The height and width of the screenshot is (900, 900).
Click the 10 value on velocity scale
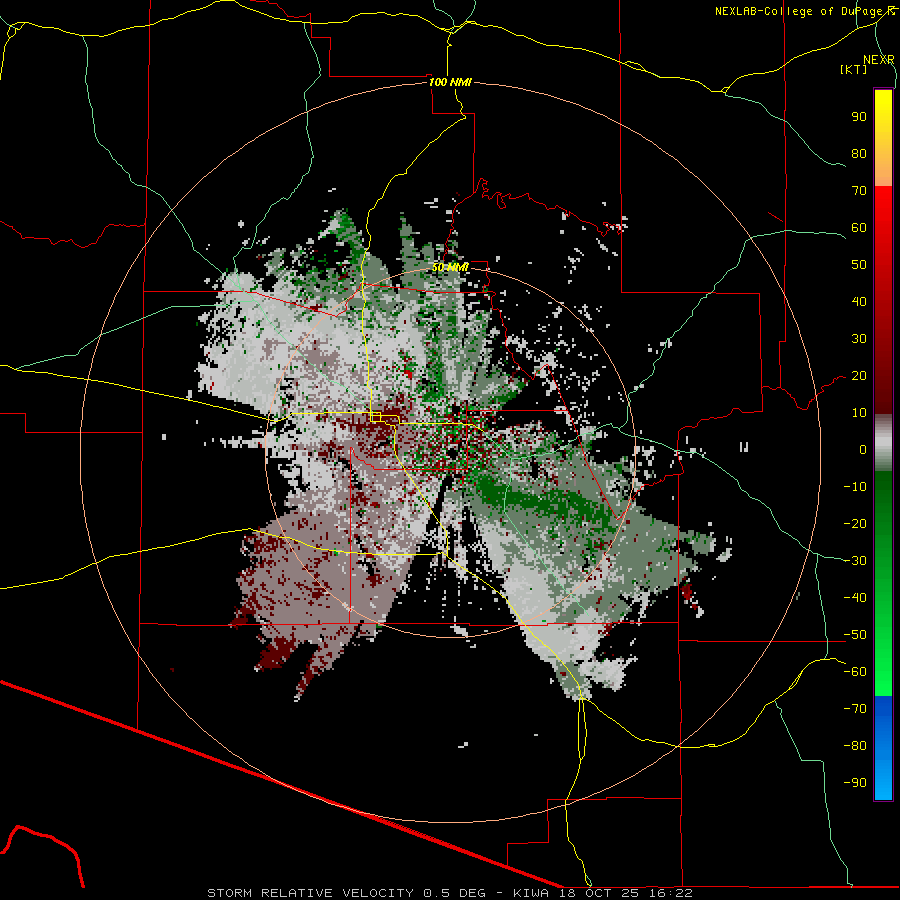[859, 413]
